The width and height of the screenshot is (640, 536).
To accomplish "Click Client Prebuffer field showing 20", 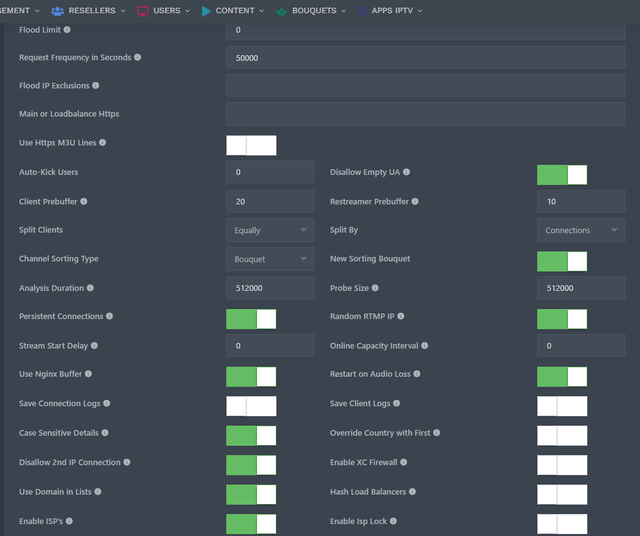I will [270, 201].
